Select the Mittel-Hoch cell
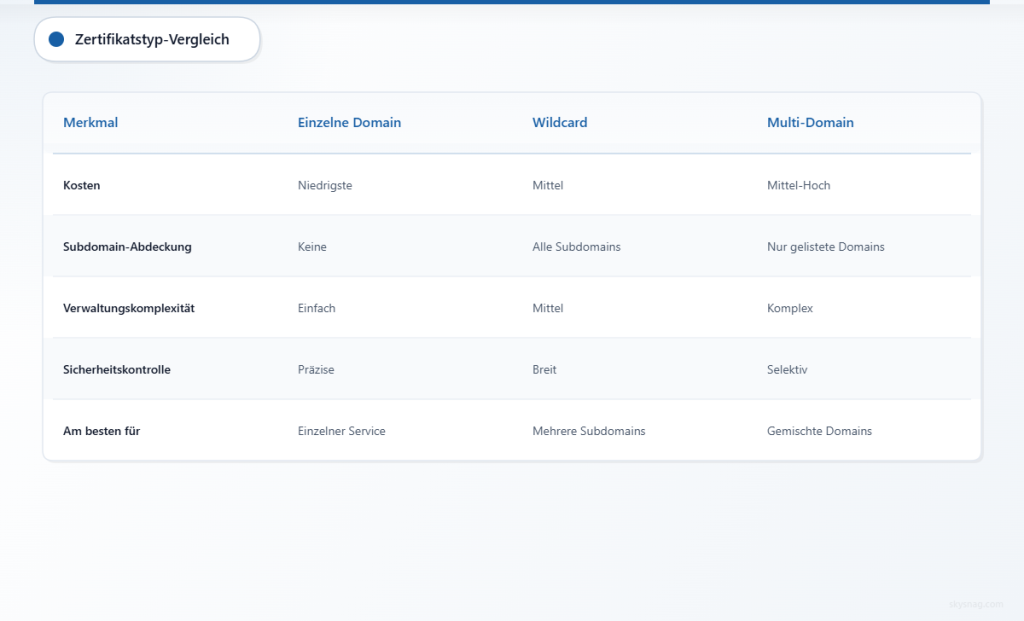Viewport: 1024px width, 621px height. (x=798, y=185)
